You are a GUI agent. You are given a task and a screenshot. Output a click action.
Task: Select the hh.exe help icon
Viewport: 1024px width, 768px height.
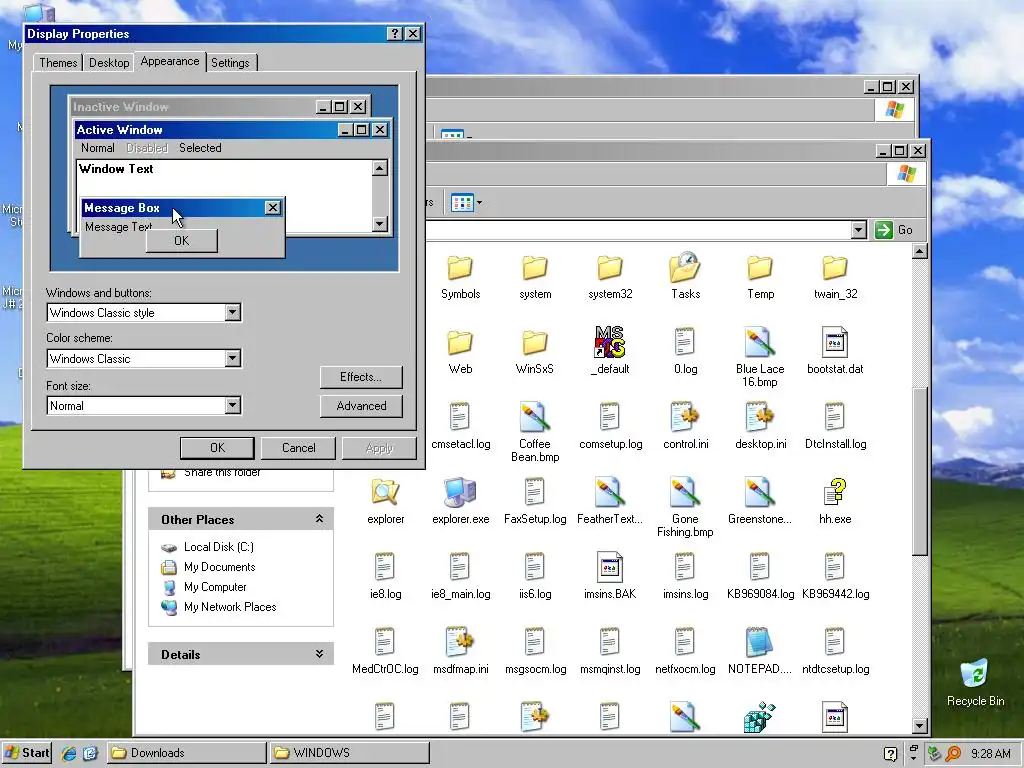(835, 492)
